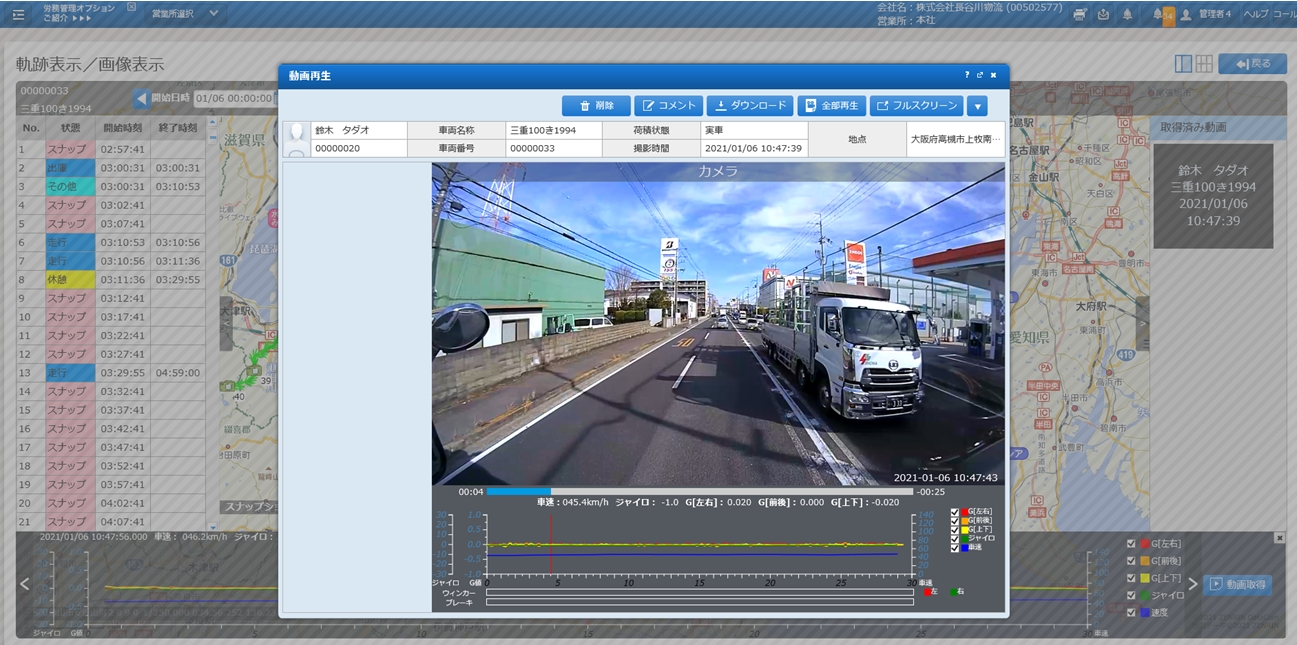Click the video playback progress bar
Screen dimensions: 1297x645
[699, 492]
